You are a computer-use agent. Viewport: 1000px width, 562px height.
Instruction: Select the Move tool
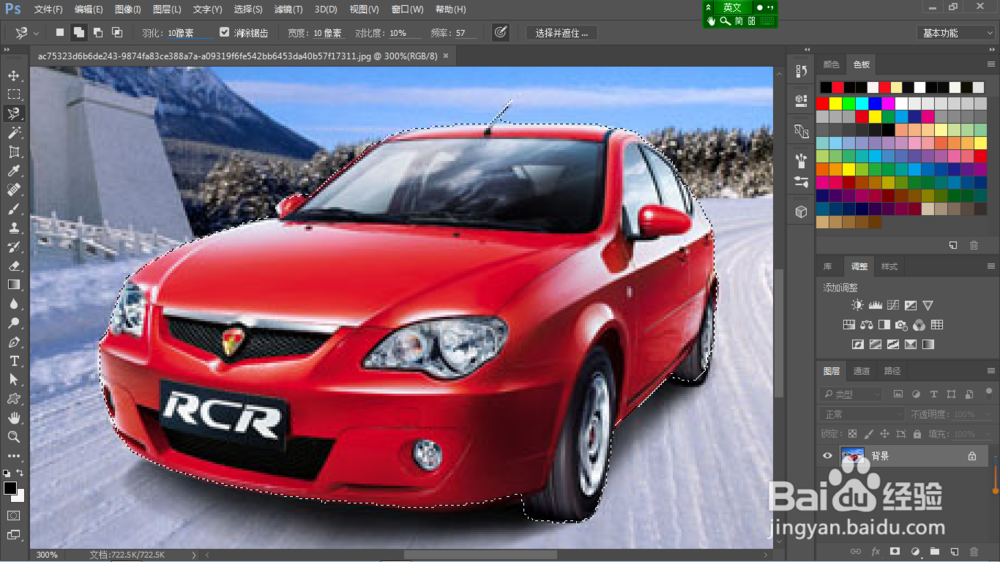tap(13, 75)
